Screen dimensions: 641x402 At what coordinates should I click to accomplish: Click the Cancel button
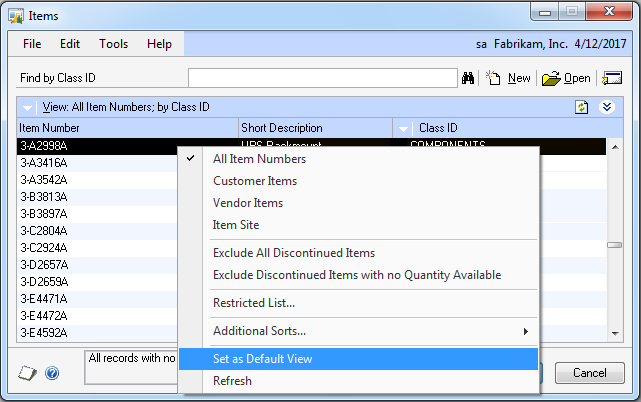coord(589,373)
